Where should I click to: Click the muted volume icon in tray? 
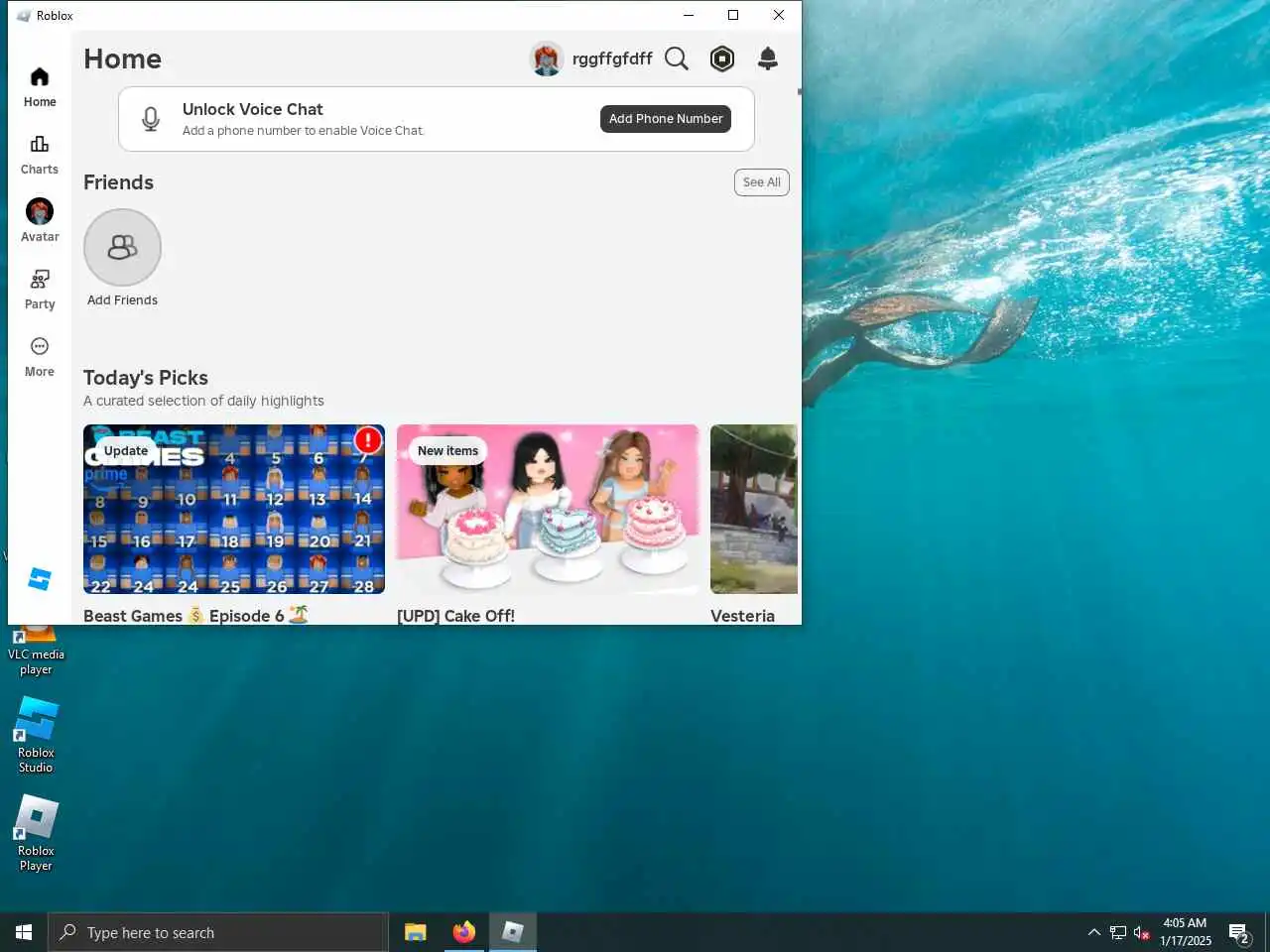coord(1142,932)
